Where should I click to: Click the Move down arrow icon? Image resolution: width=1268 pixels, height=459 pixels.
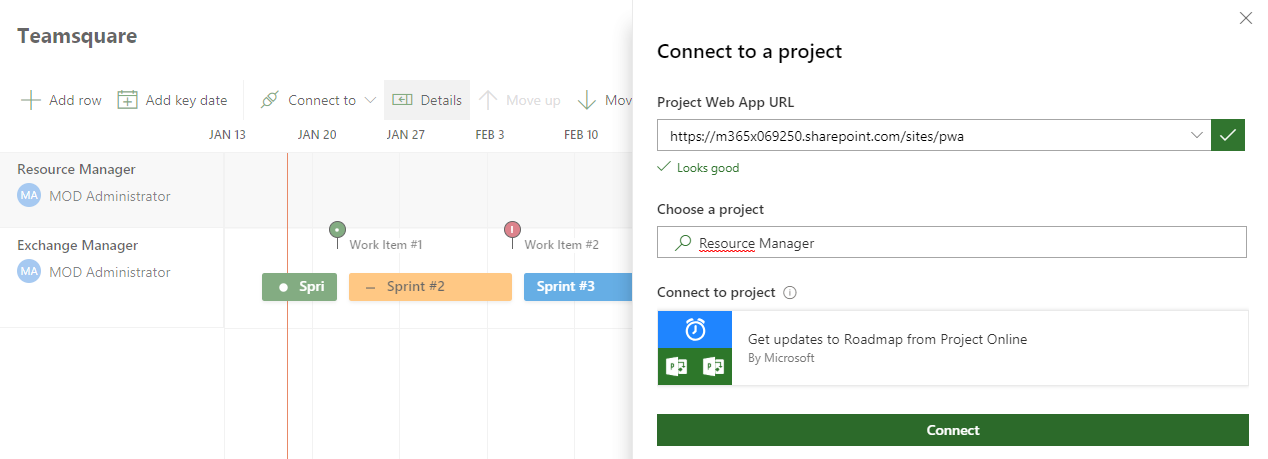click(x=587, y=100)
